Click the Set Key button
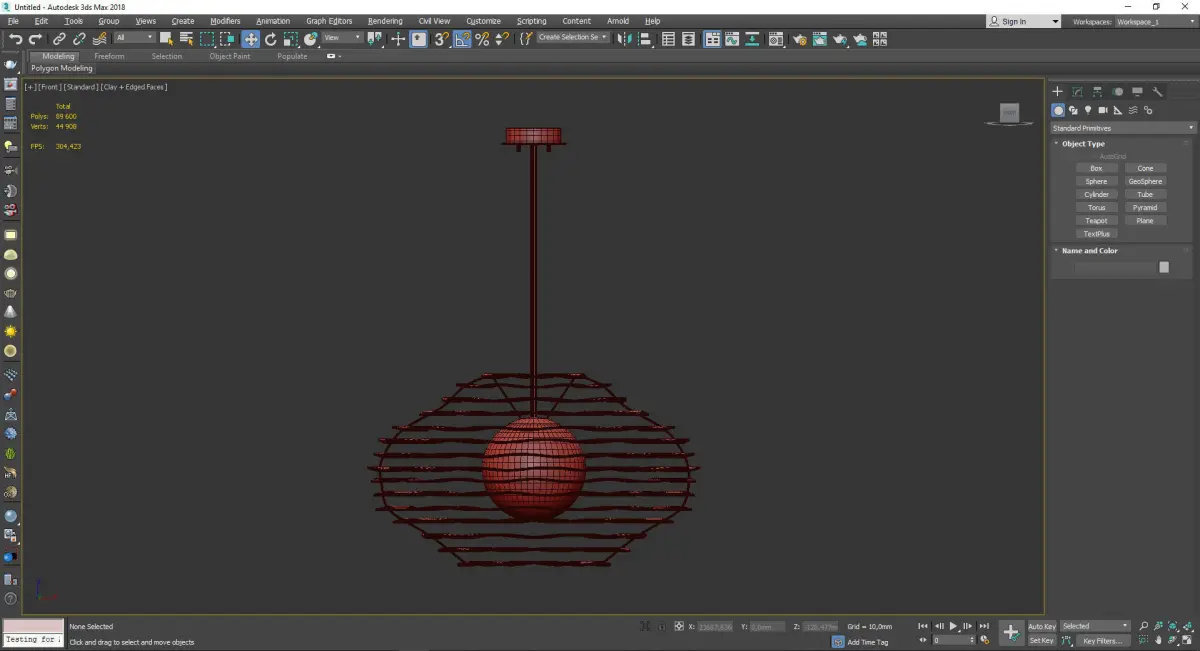Image resolution: width=1200 pixels, height=651 pixels. coord(1041,640)
